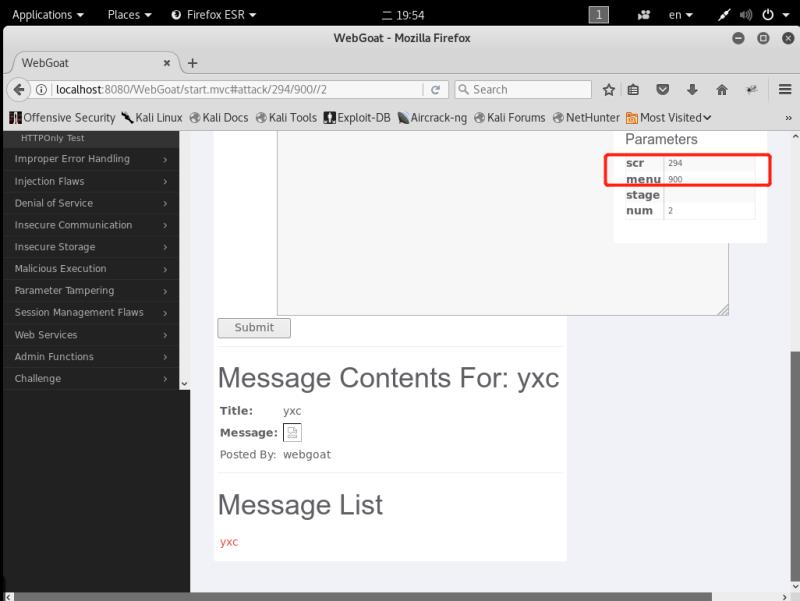Open the Aircrack-ng bookmark
This screenshot has height=601, width=800.
click(432, 118)
